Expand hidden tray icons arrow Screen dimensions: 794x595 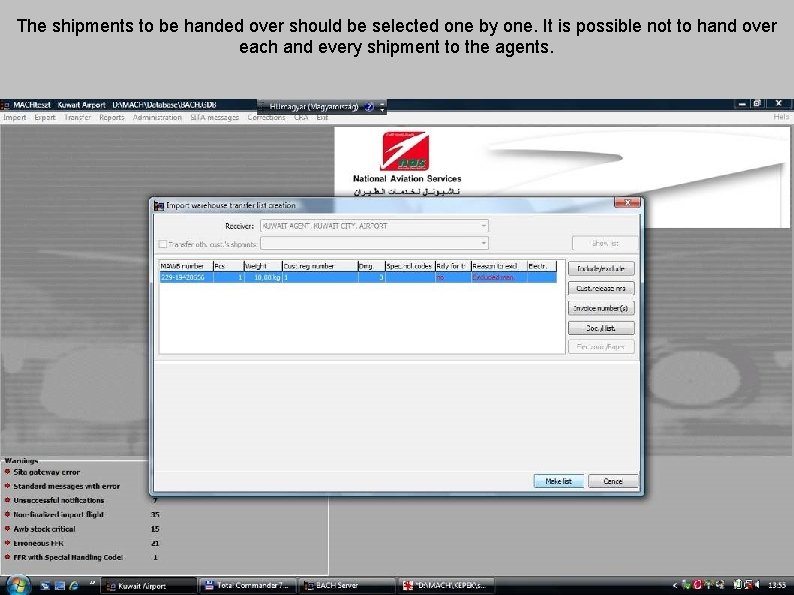(675, 585)
